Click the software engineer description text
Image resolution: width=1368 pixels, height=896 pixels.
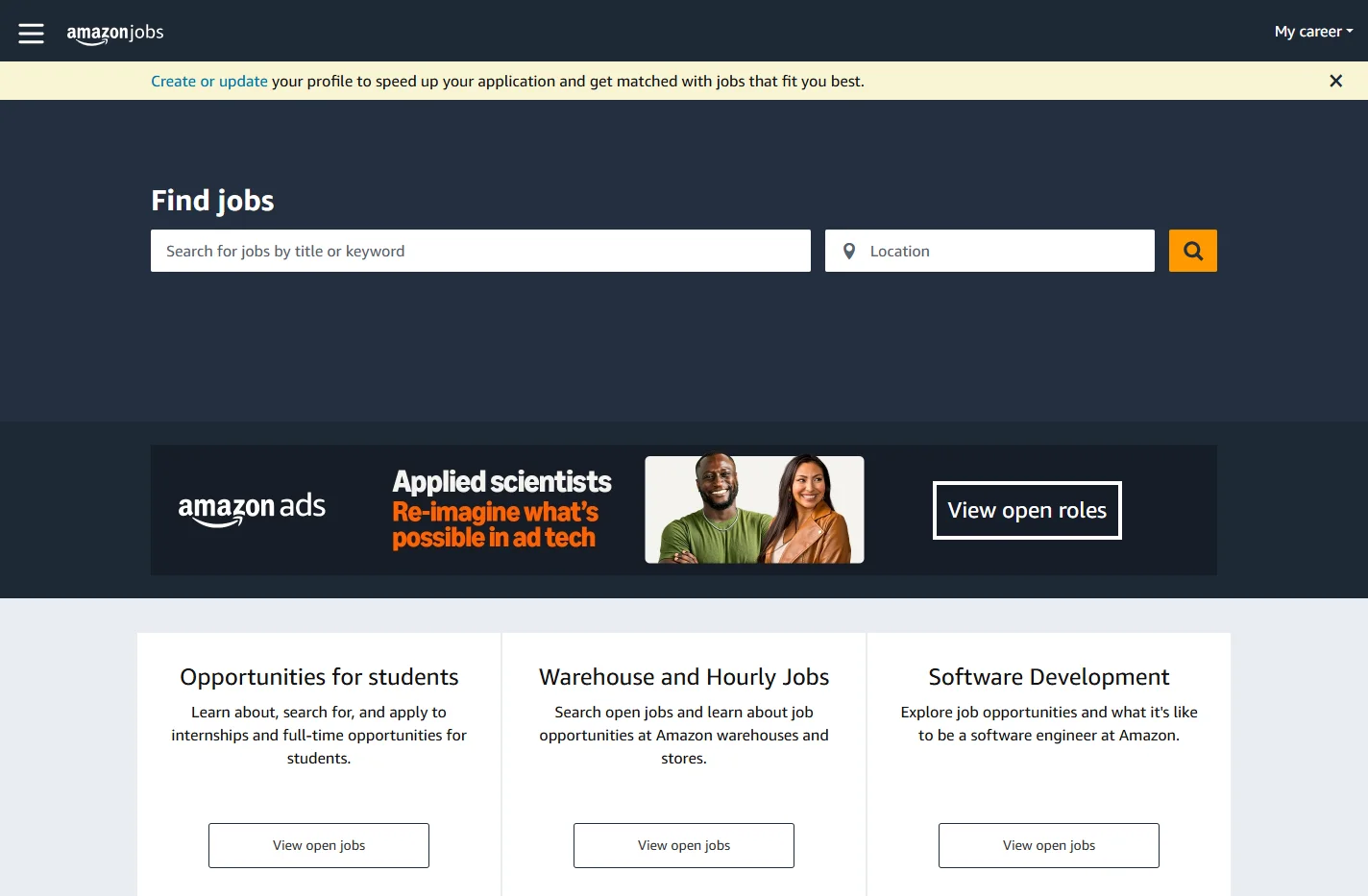1049,723
